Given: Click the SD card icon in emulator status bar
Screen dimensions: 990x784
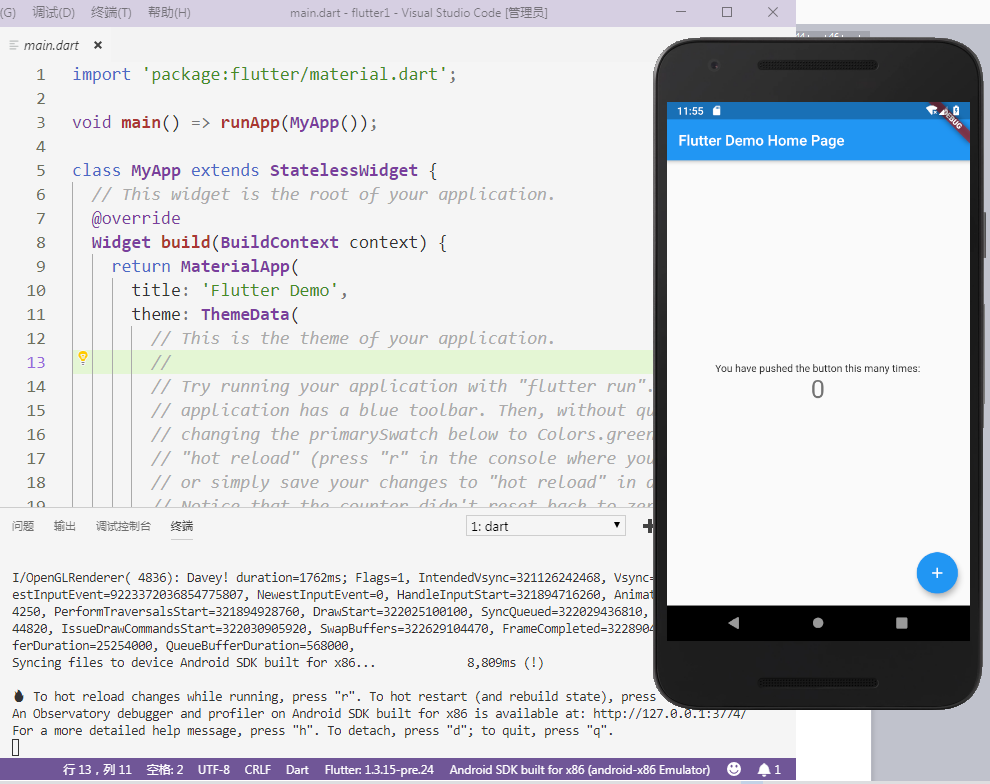Looking at the screenshot, I should click(717, 110).
